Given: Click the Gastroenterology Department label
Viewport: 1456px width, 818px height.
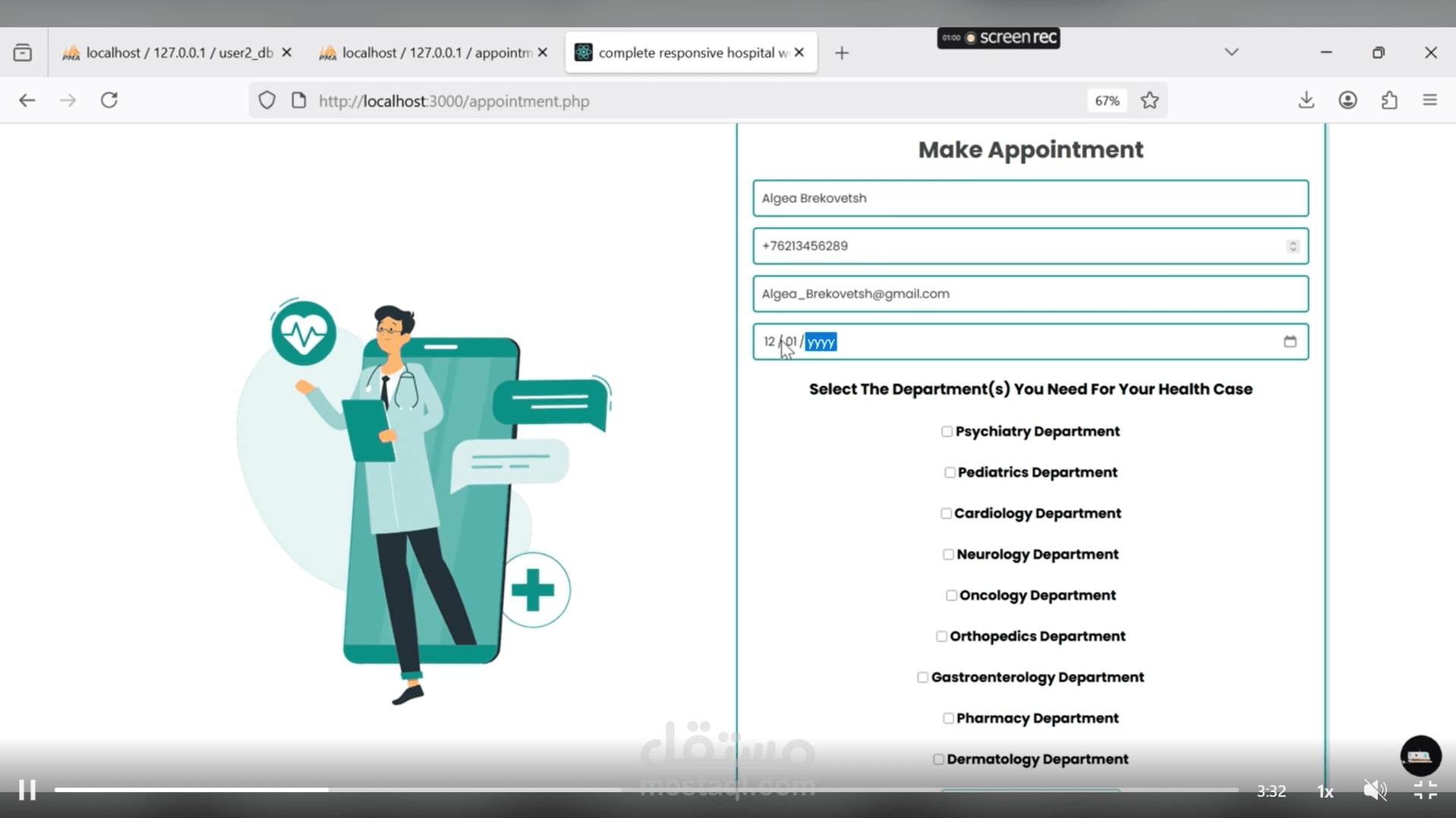Looking at the screenshot, I should (x=1038, y=678).
